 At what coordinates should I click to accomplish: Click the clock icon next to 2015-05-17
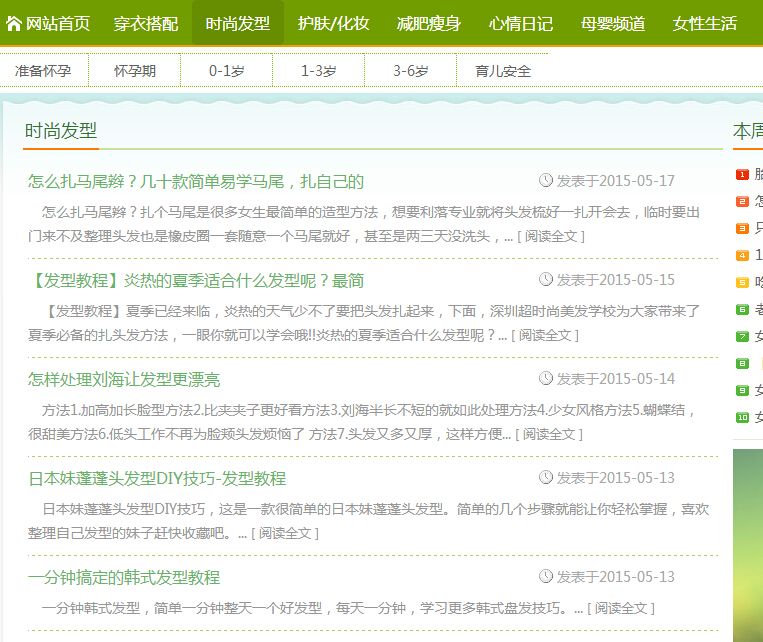(546, 181)
